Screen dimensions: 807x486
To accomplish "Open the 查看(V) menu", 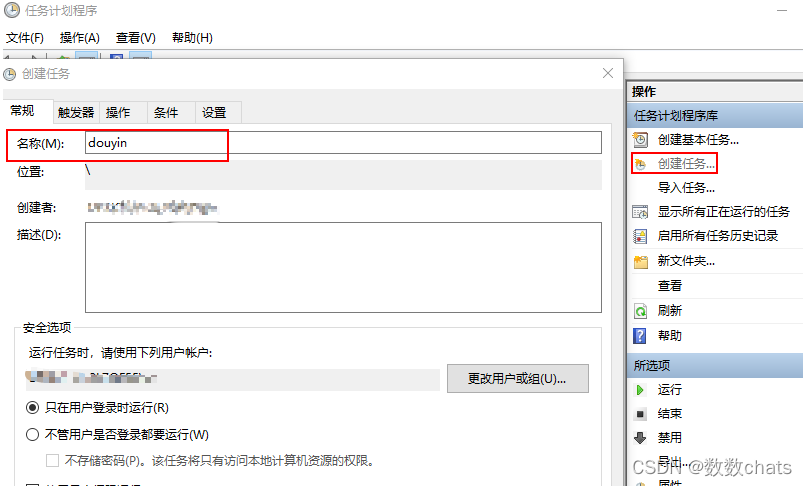I will (136, 38).
